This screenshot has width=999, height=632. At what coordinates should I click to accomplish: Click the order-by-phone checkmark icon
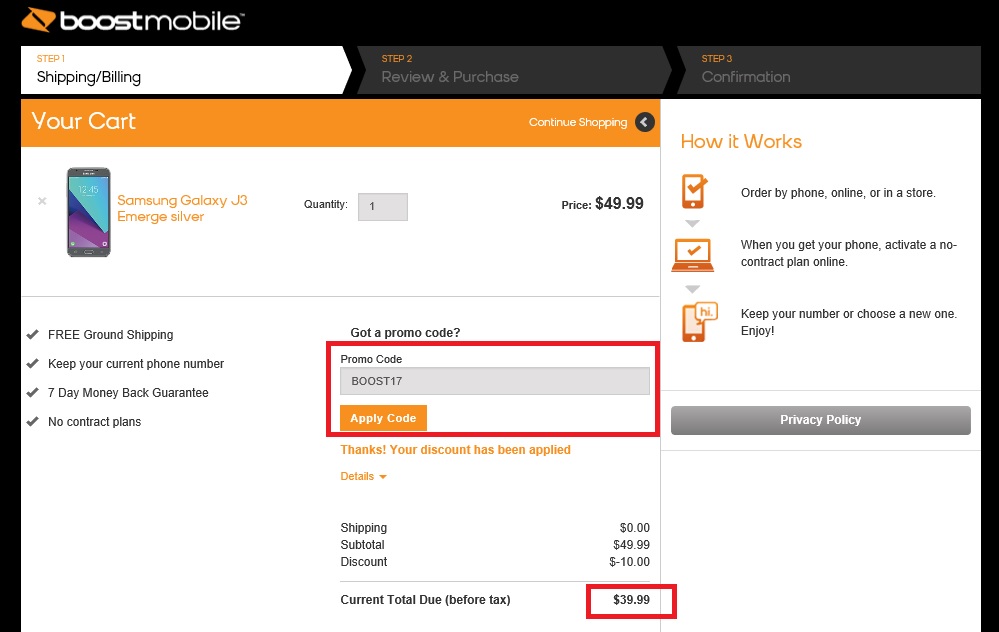click(x=694, y=190)
